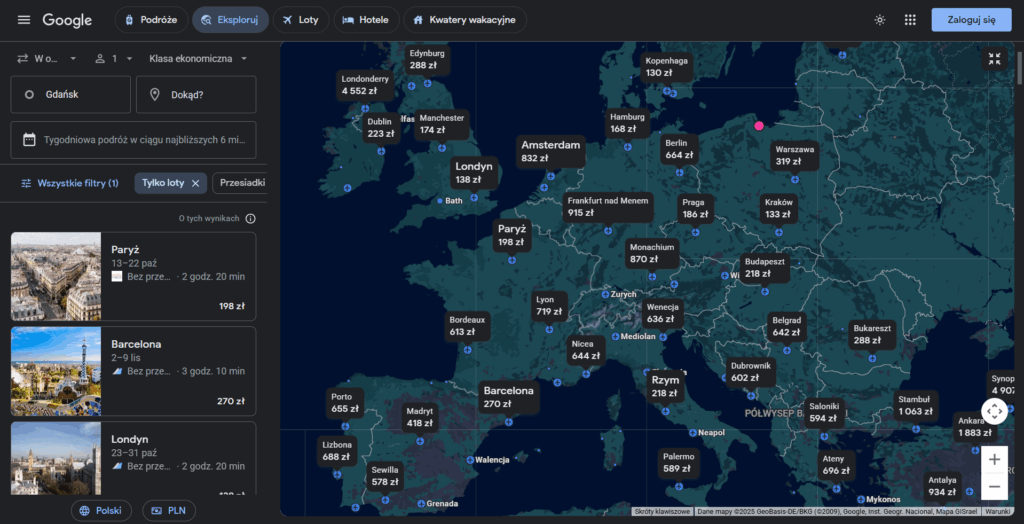The height and width of the screenshot is (524, 1024).
Task: Select the Monachium 870 zł map label
Action: 652,254
